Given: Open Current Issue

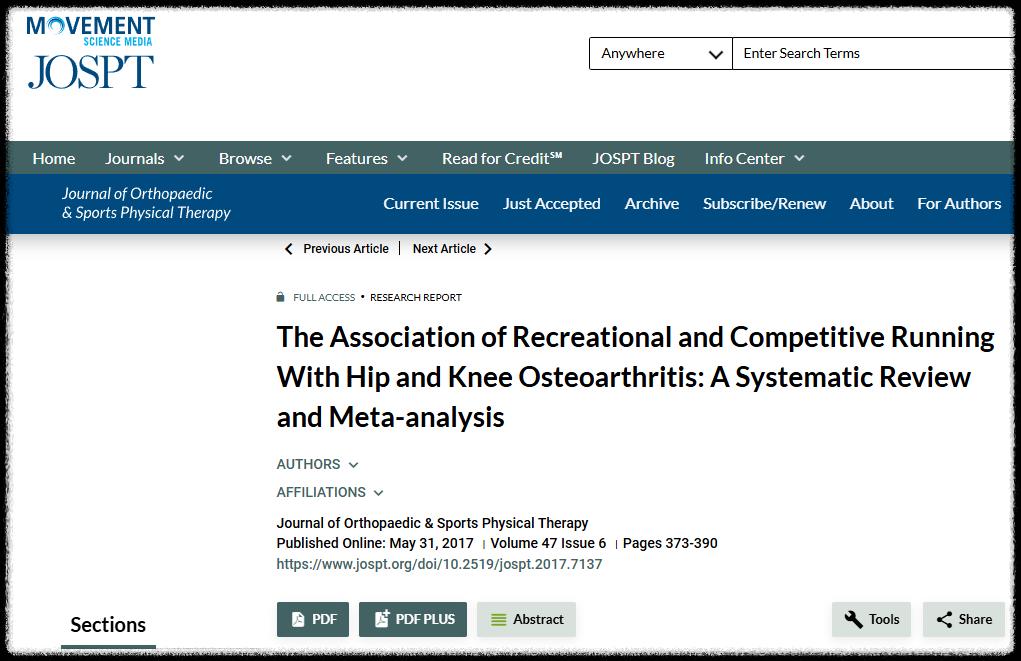Looking at the screenshot, I should pos(430,204).
